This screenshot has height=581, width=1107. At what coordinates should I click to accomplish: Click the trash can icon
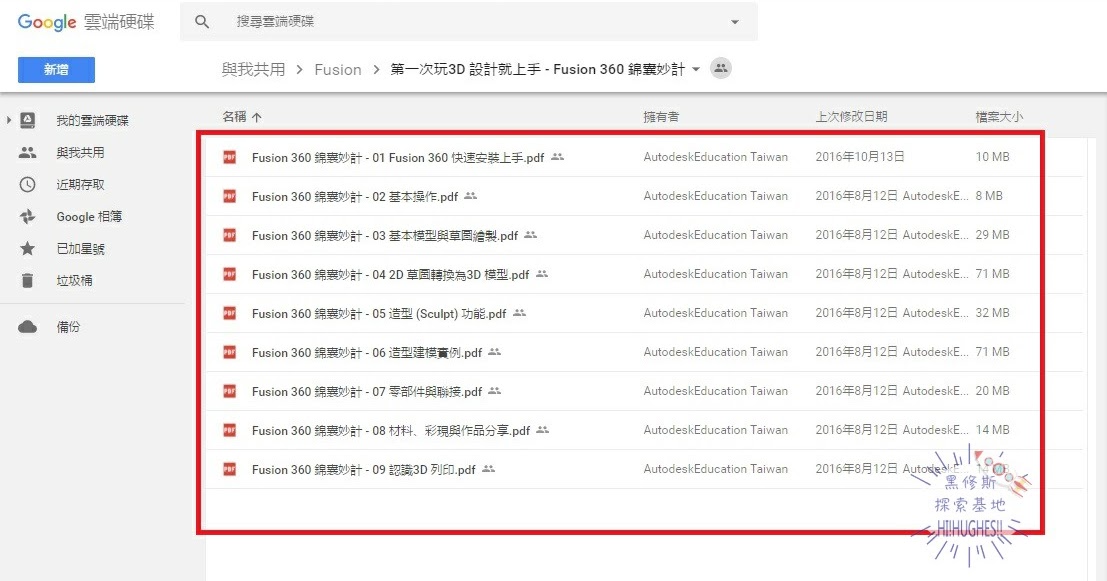click(27, 280)
